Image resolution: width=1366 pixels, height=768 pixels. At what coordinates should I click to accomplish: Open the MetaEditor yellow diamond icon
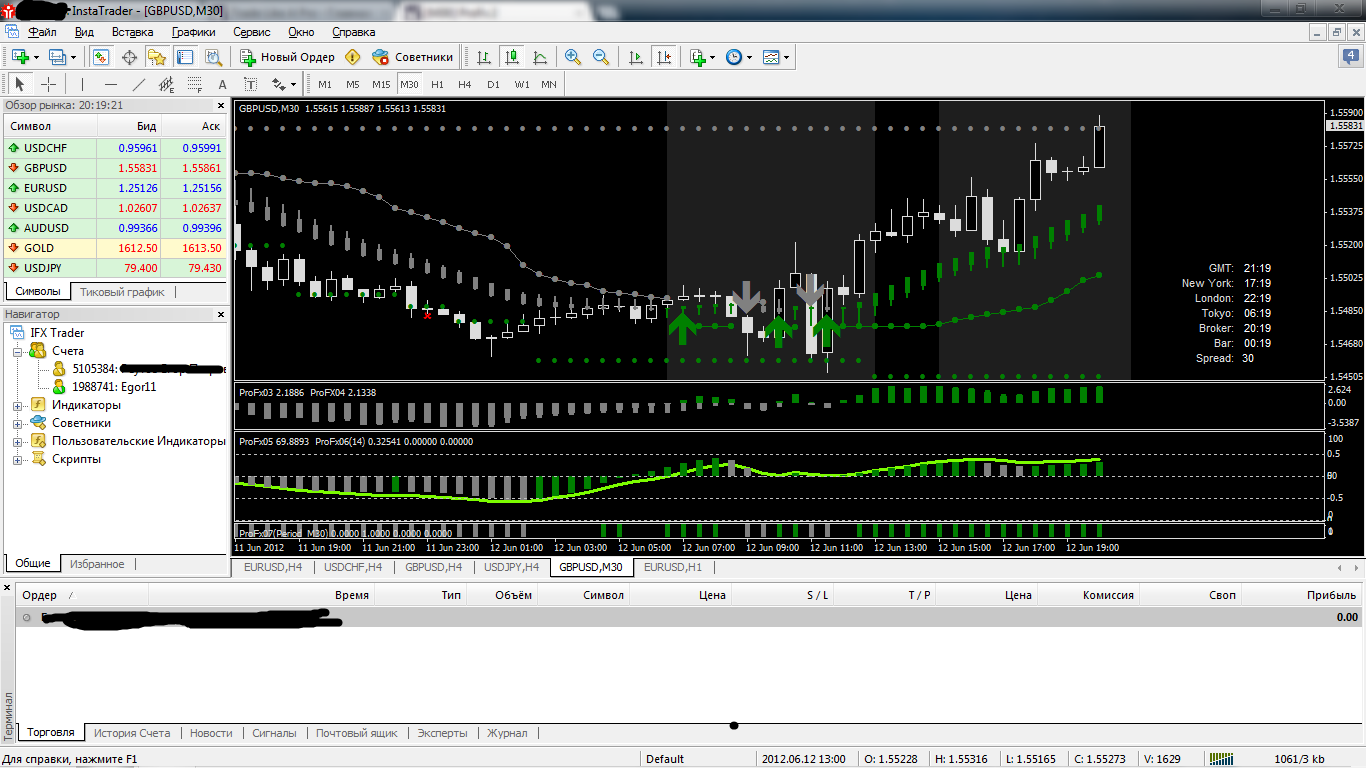(x=353, y=57)
